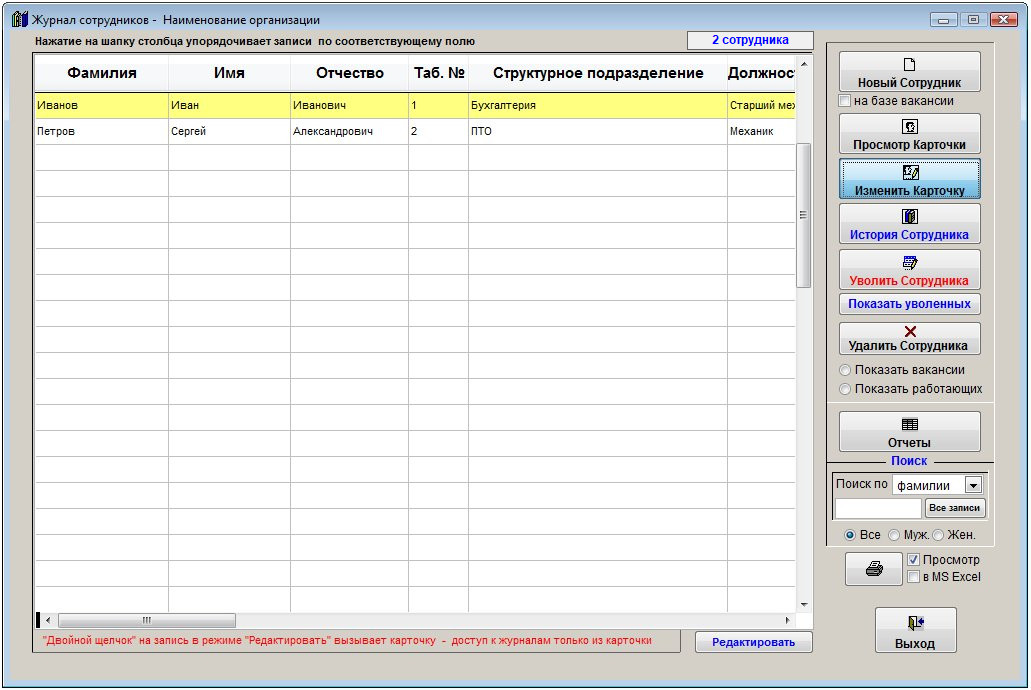This screenshot has height=690, width=1031.
Task: Click the Dismiss Employee notepad icon
Action: tap(910, 262)
